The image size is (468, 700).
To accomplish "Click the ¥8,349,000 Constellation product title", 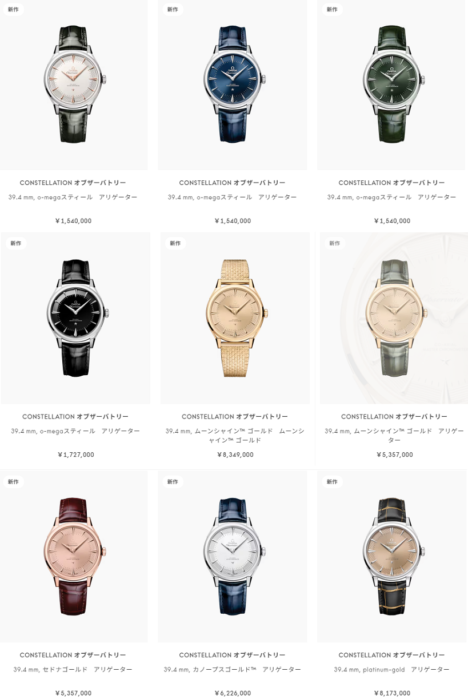I will [x=235, y=417].
